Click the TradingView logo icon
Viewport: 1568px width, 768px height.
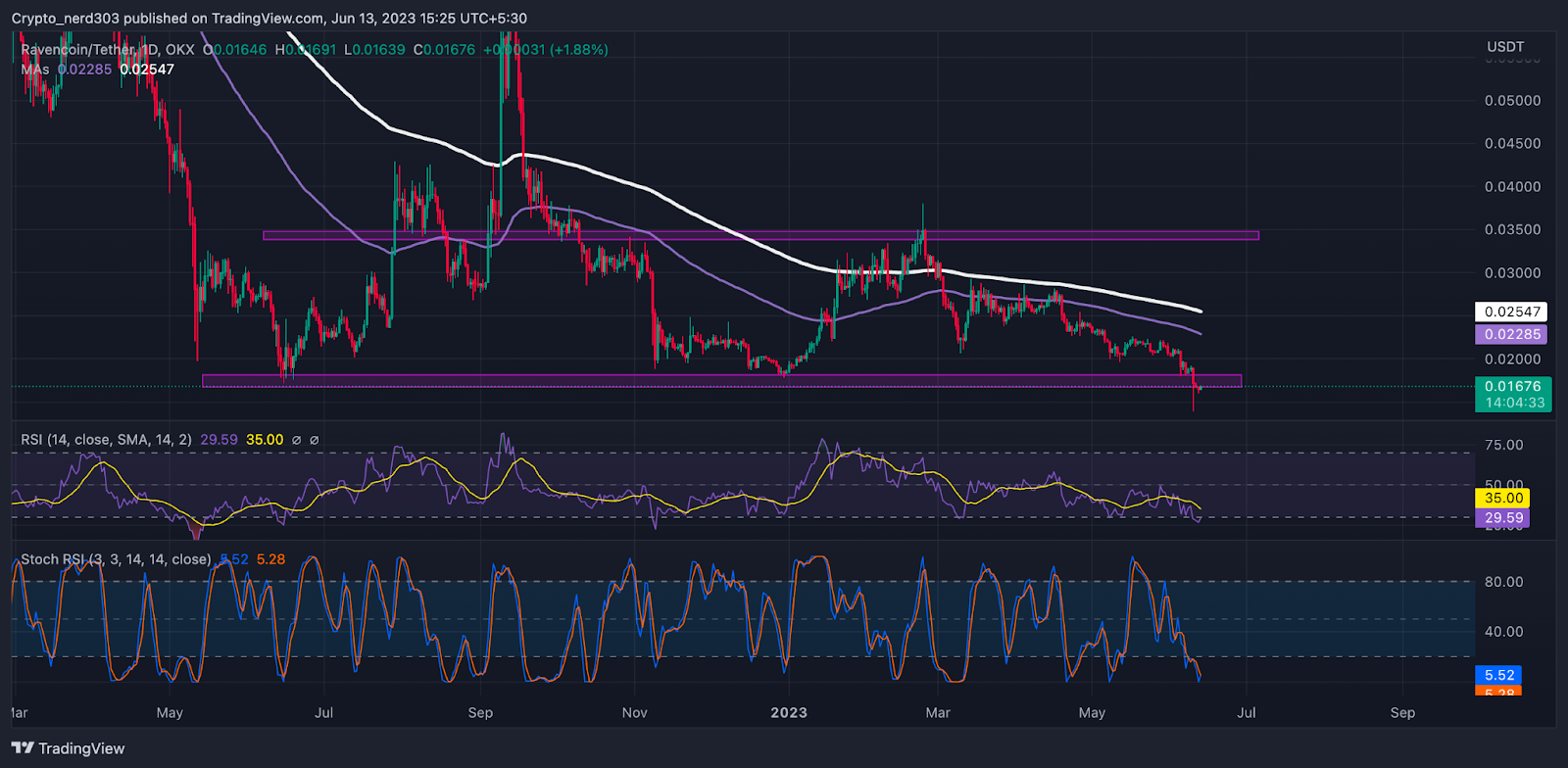[23, 748]
